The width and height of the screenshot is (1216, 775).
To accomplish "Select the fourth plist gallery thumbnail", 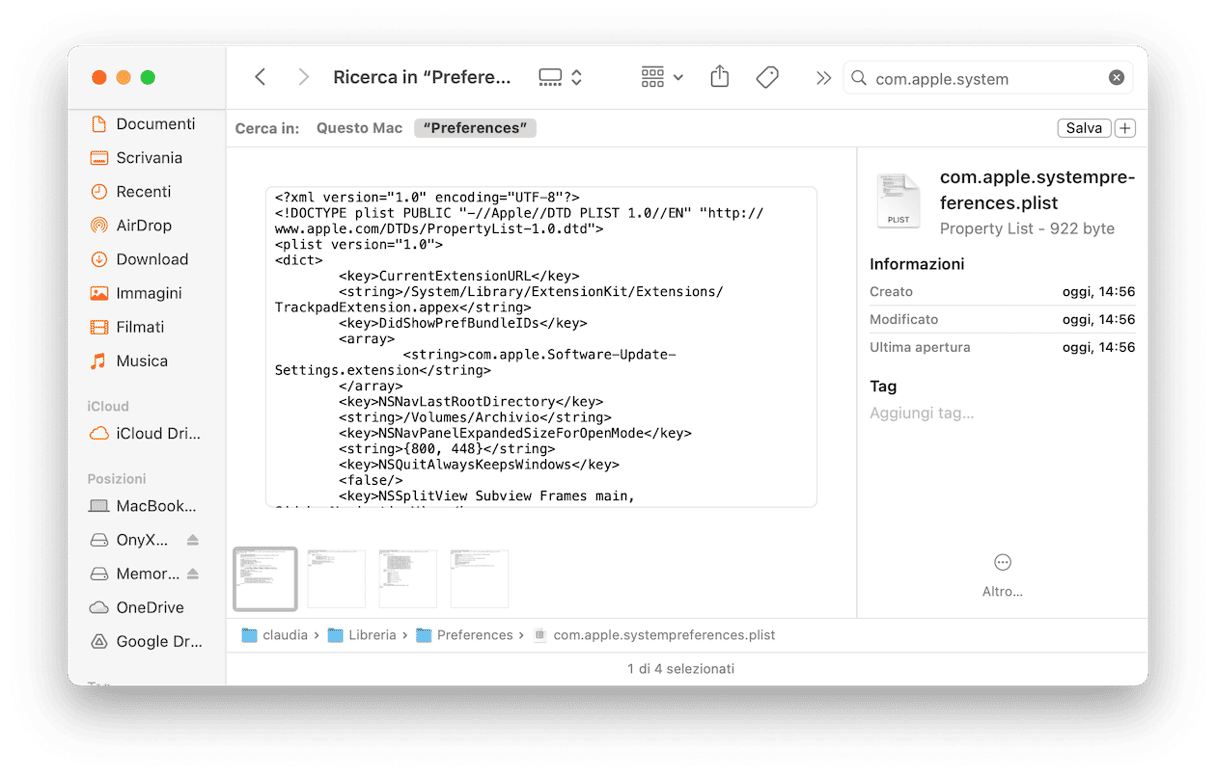I will pos(479,579).
